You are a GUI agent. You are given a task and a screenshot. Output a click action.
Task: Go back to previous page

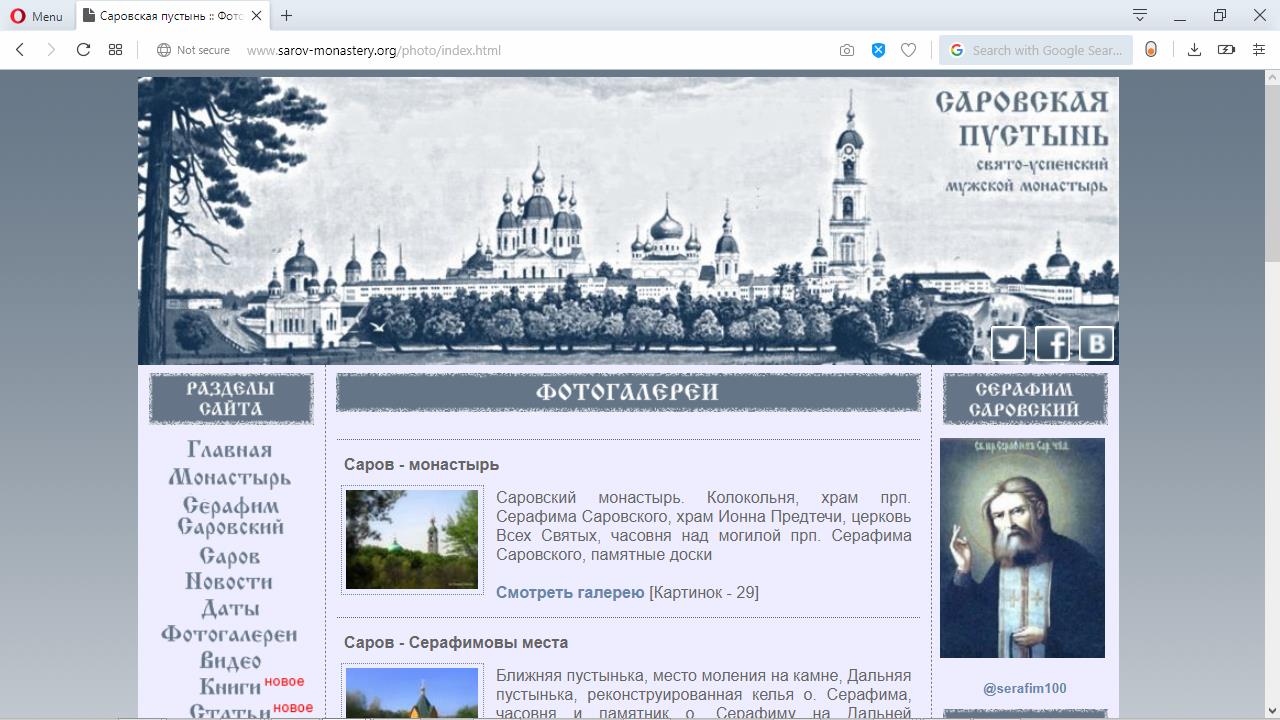tap(20, 50)
